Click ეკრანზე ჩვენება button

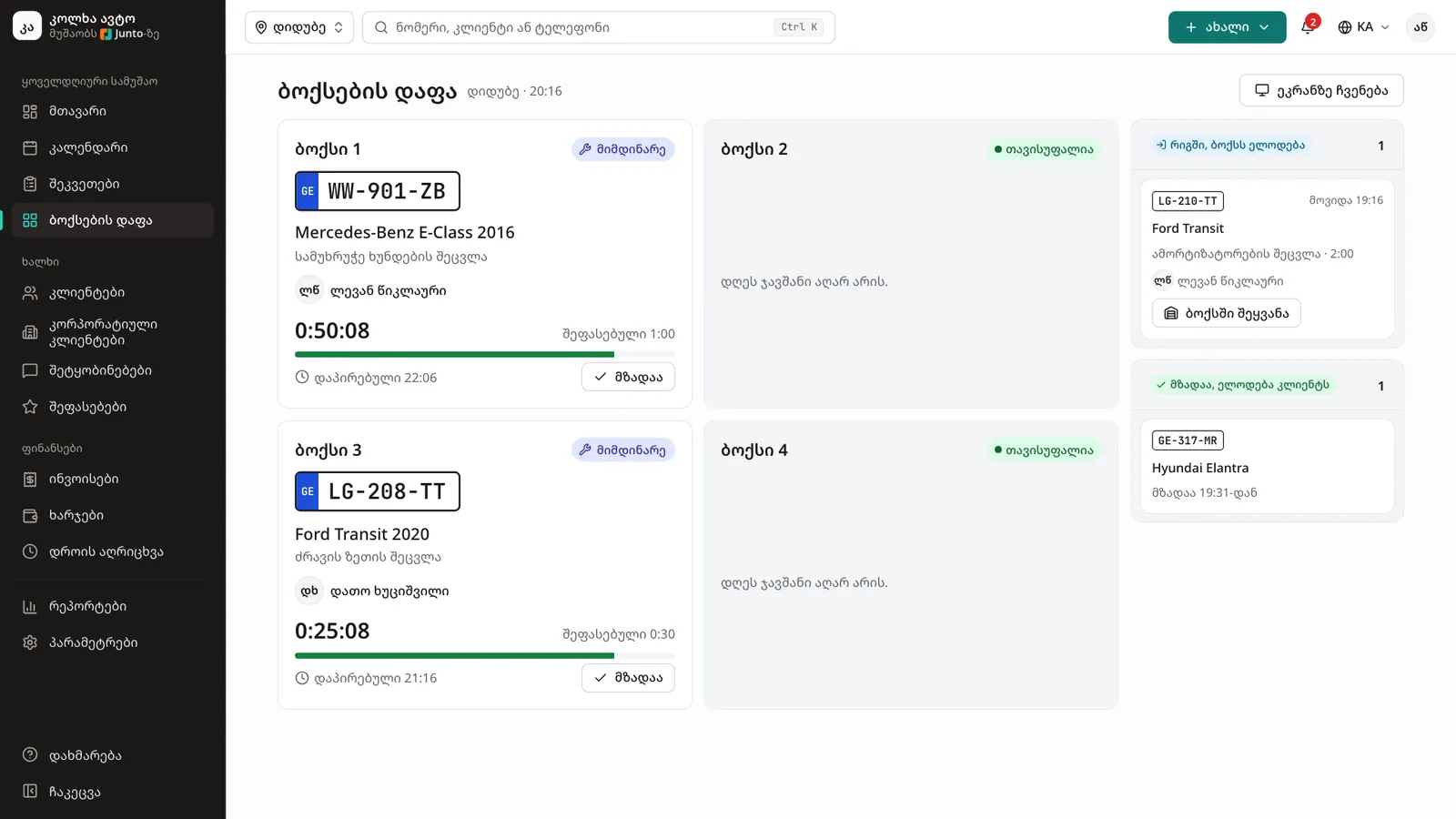coord(1321,90)
